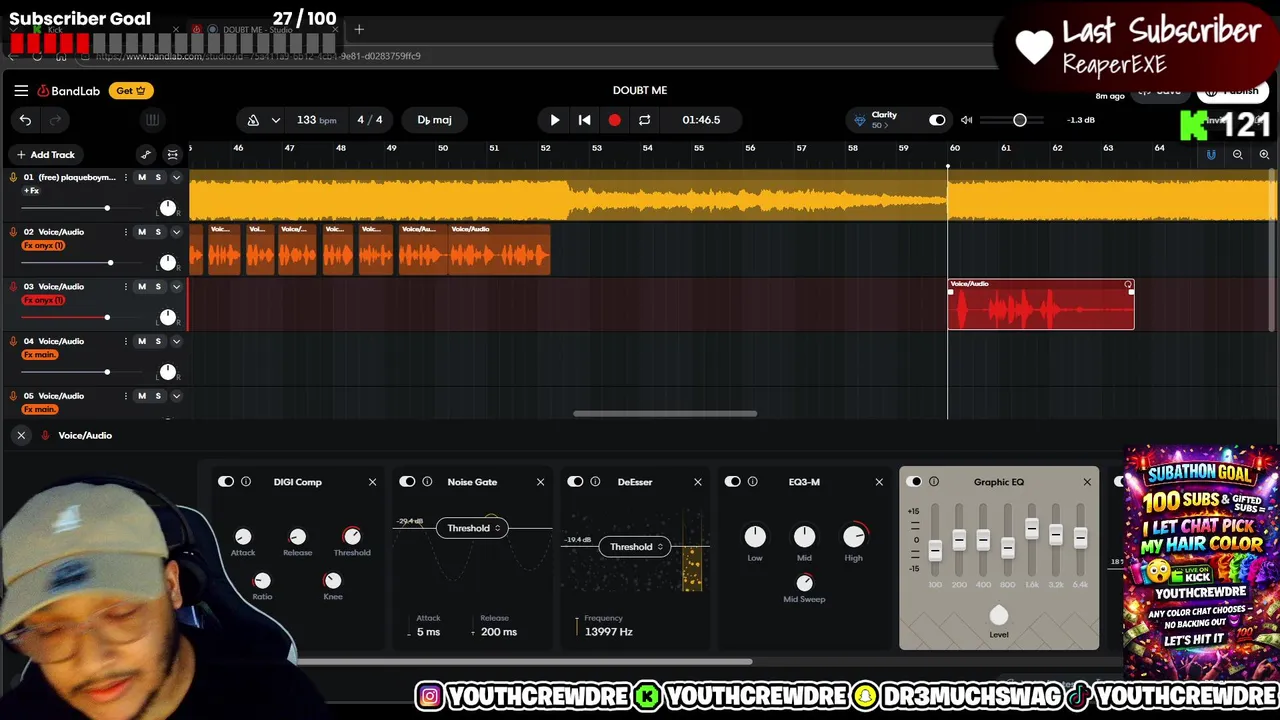Toggle the loop cycle icon

(x=645, y=120)
